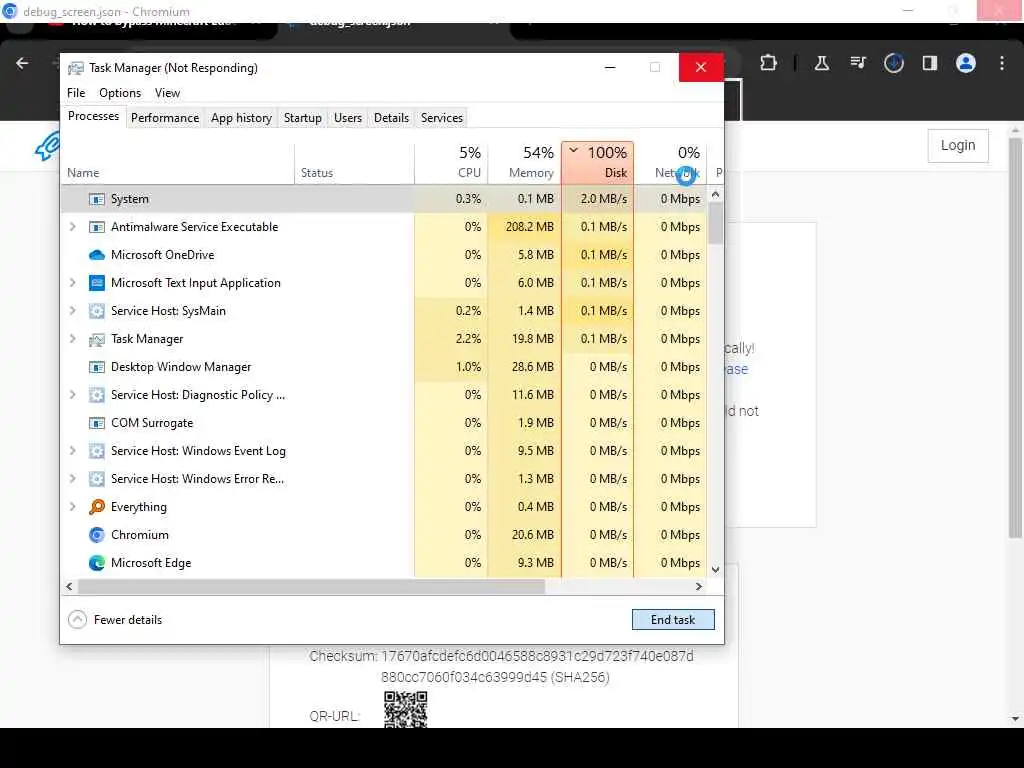The height and width of the screenshot is (768, 1024).
Task: Toggle the Chromium side panel icon
Action: point(929,63)
